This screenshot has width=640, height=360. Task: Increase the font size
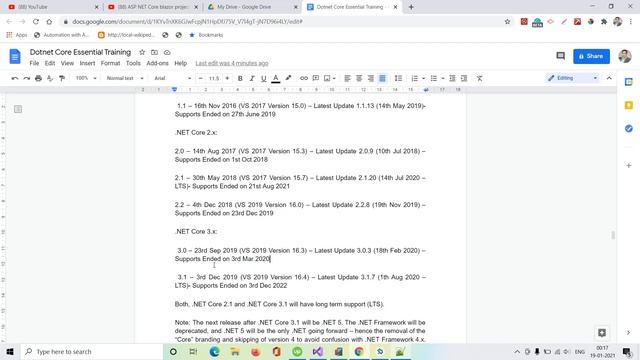227,78
